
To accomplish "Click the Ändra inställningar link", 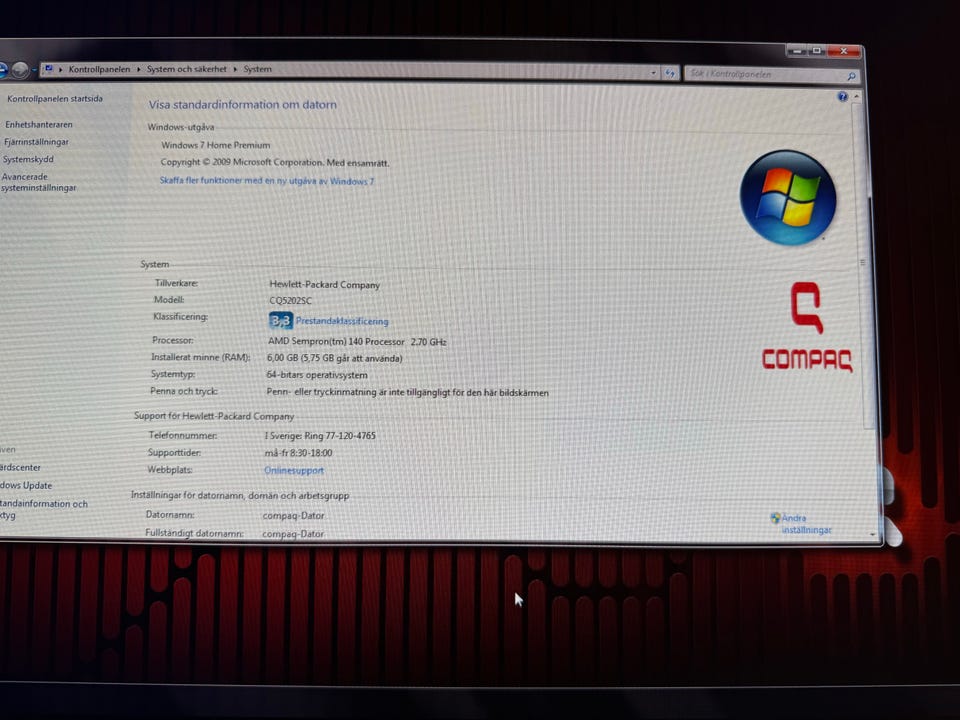I will point(806,524).
